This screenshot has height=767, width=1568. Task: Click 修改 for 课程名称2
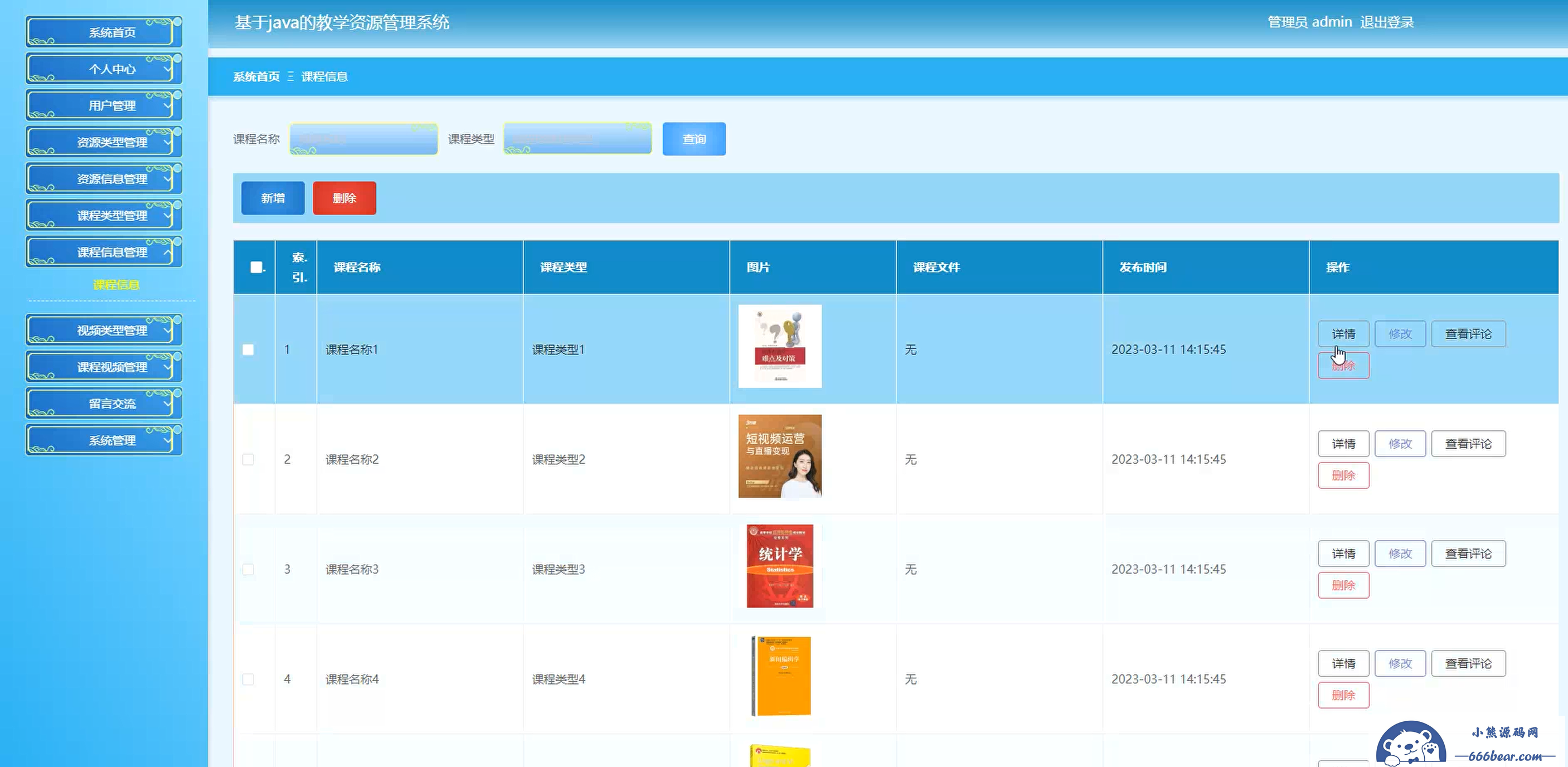click(1400, 443)
